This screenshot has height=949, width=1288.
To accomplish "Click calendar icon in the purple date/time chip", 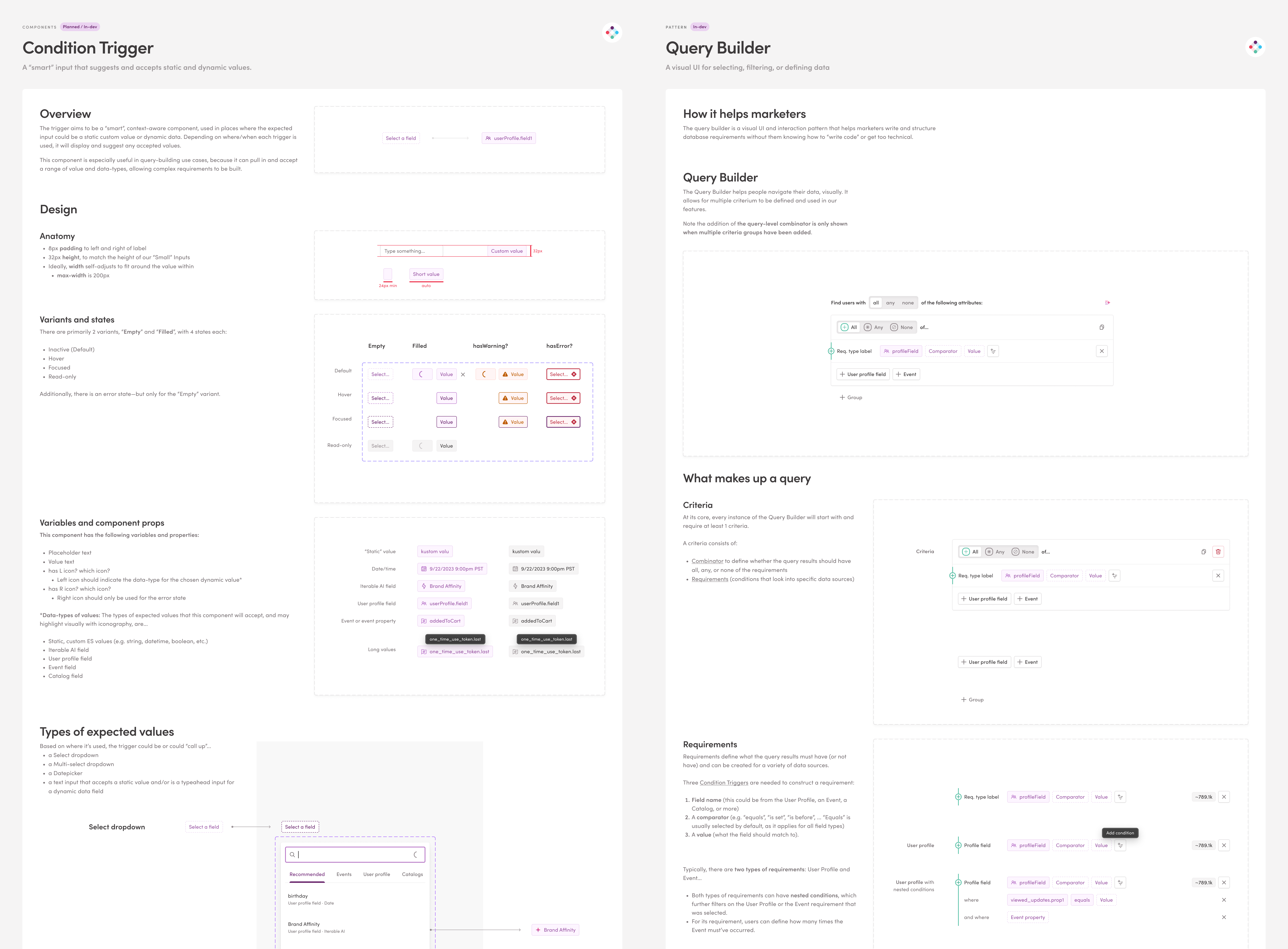I will [x=424, y=569].
